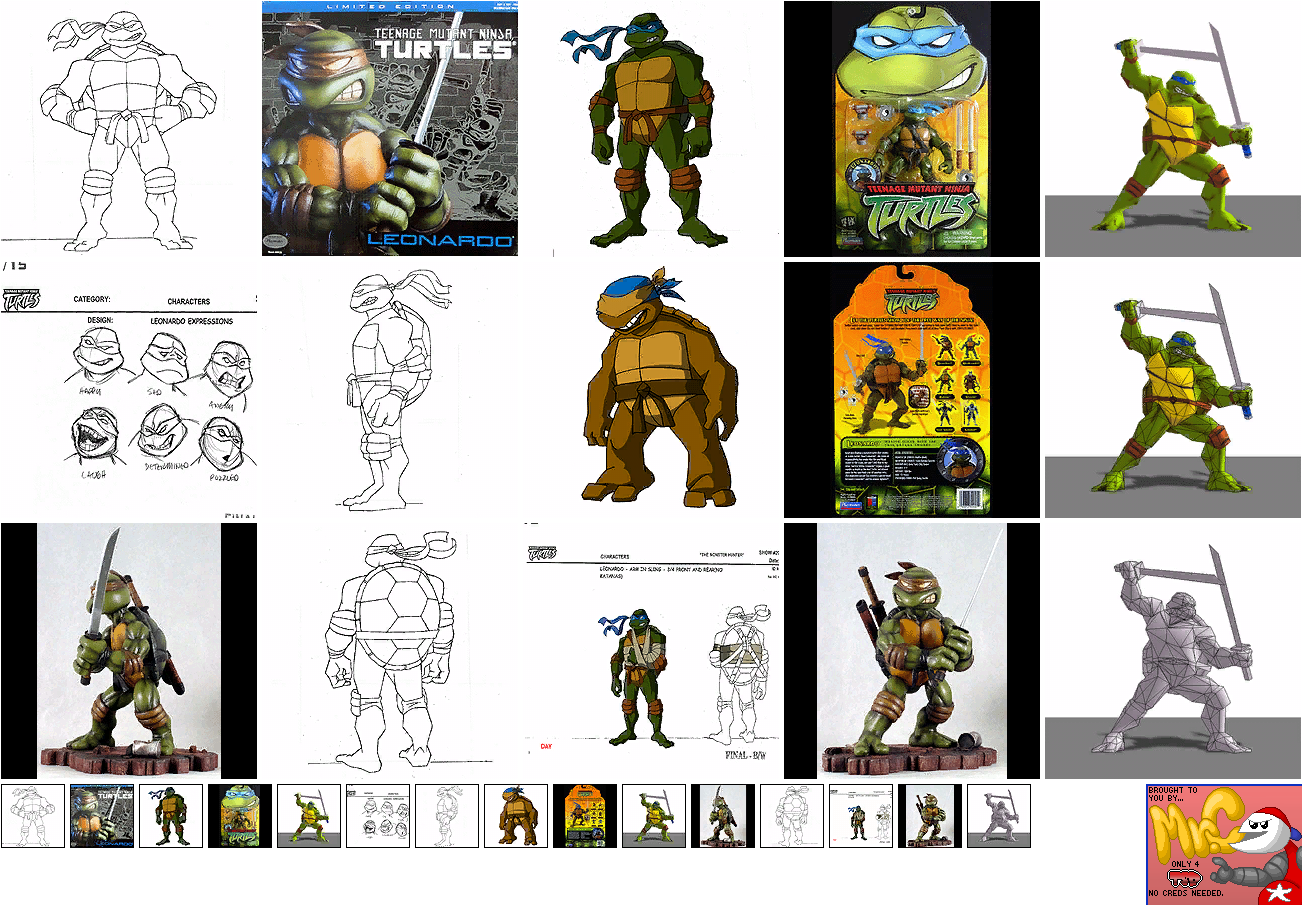Click the red 'DAY' label
The image size is (1302, 905).
(x=546, y=746)
